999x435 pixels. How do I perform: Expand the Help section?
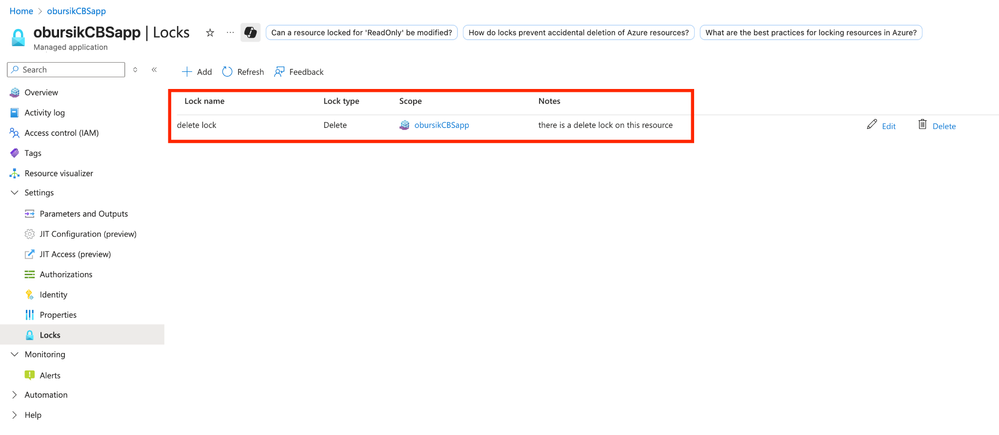pos(14,415)
